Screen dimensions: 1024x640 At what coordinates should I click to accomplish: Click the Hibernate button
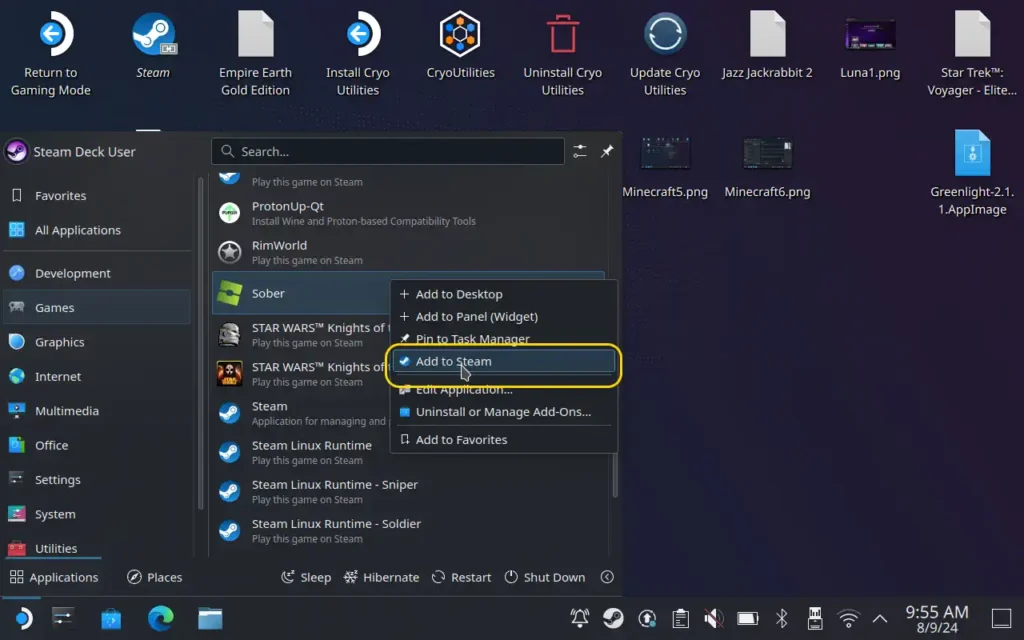[x=381, y=577]
